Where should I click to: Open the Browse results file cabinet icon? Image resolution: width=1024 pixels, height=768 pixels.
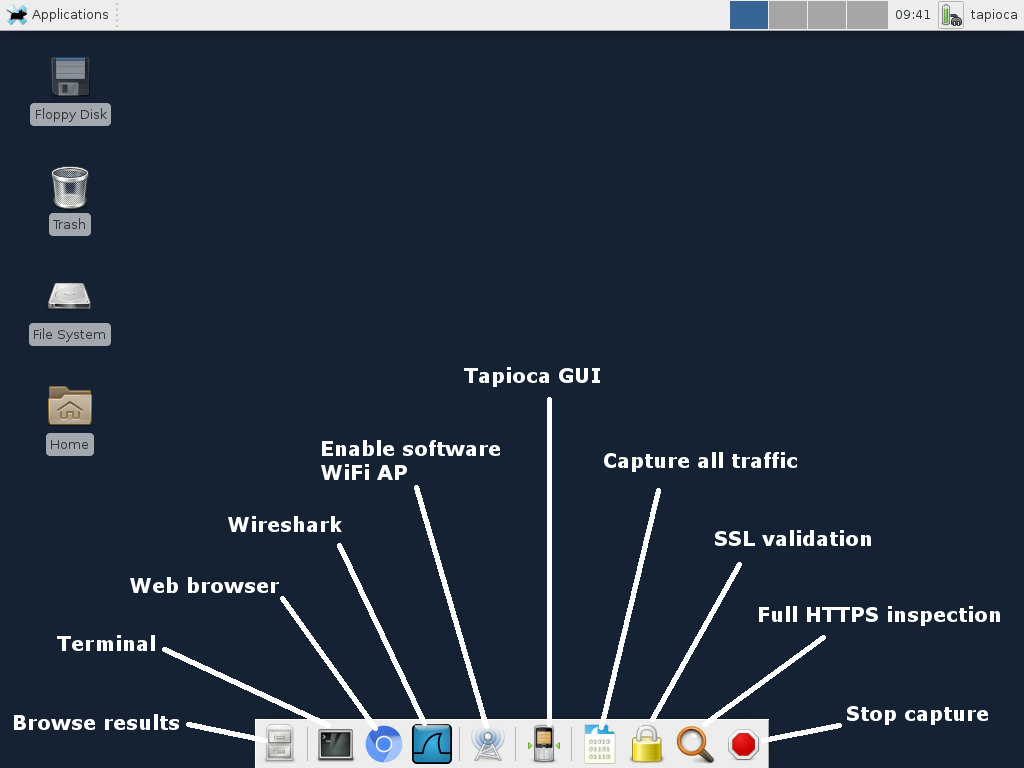coord(280,744)
